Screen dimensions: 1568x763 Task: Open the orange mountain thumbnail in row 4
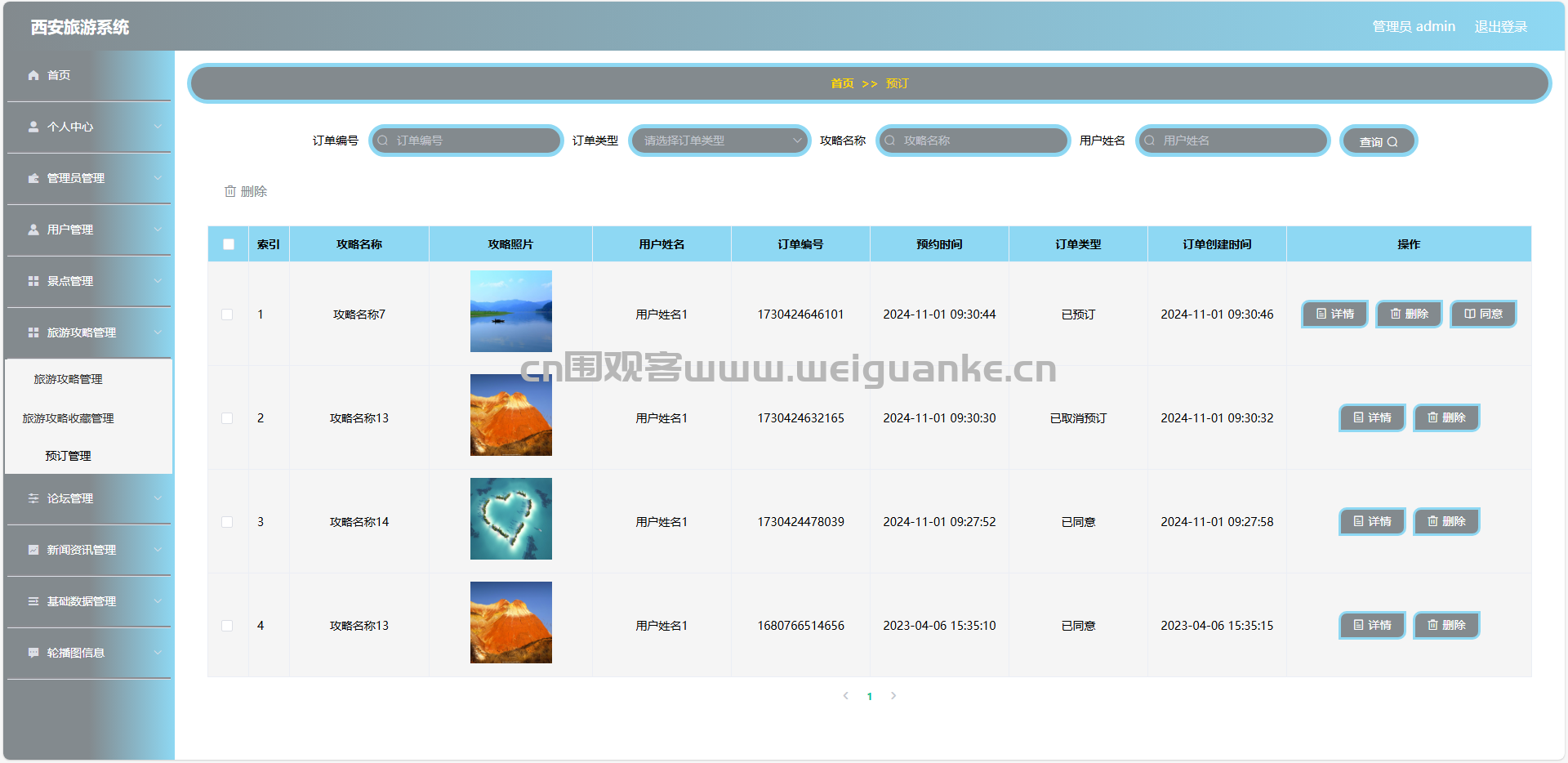(x=511, y=622)
